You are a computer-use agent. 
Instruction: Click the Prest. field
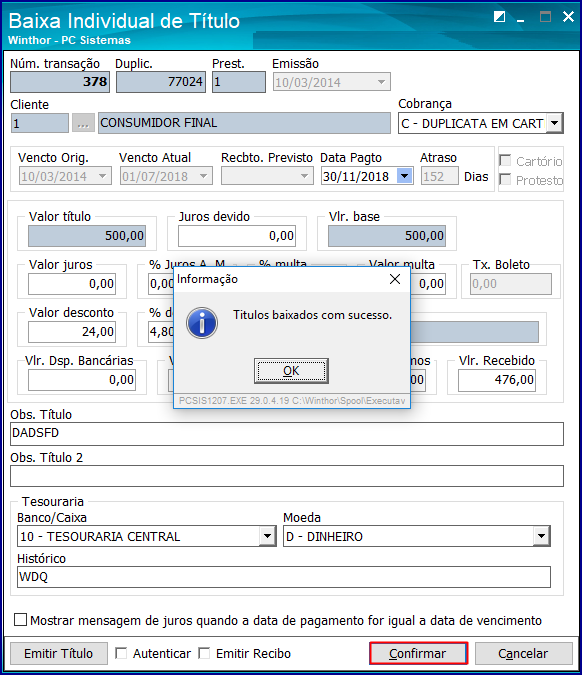pyautogui.click(x=239, y=82)
